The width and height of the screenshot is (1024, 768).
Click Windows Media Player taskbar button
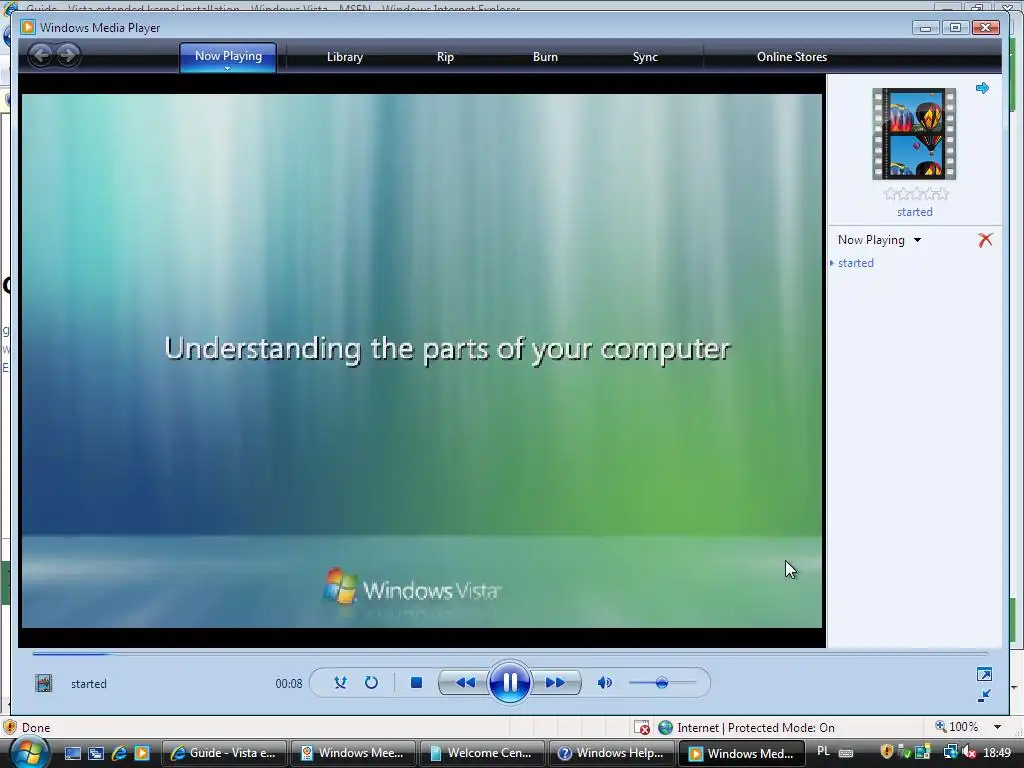pyautogui.click(x=741, y=753)
